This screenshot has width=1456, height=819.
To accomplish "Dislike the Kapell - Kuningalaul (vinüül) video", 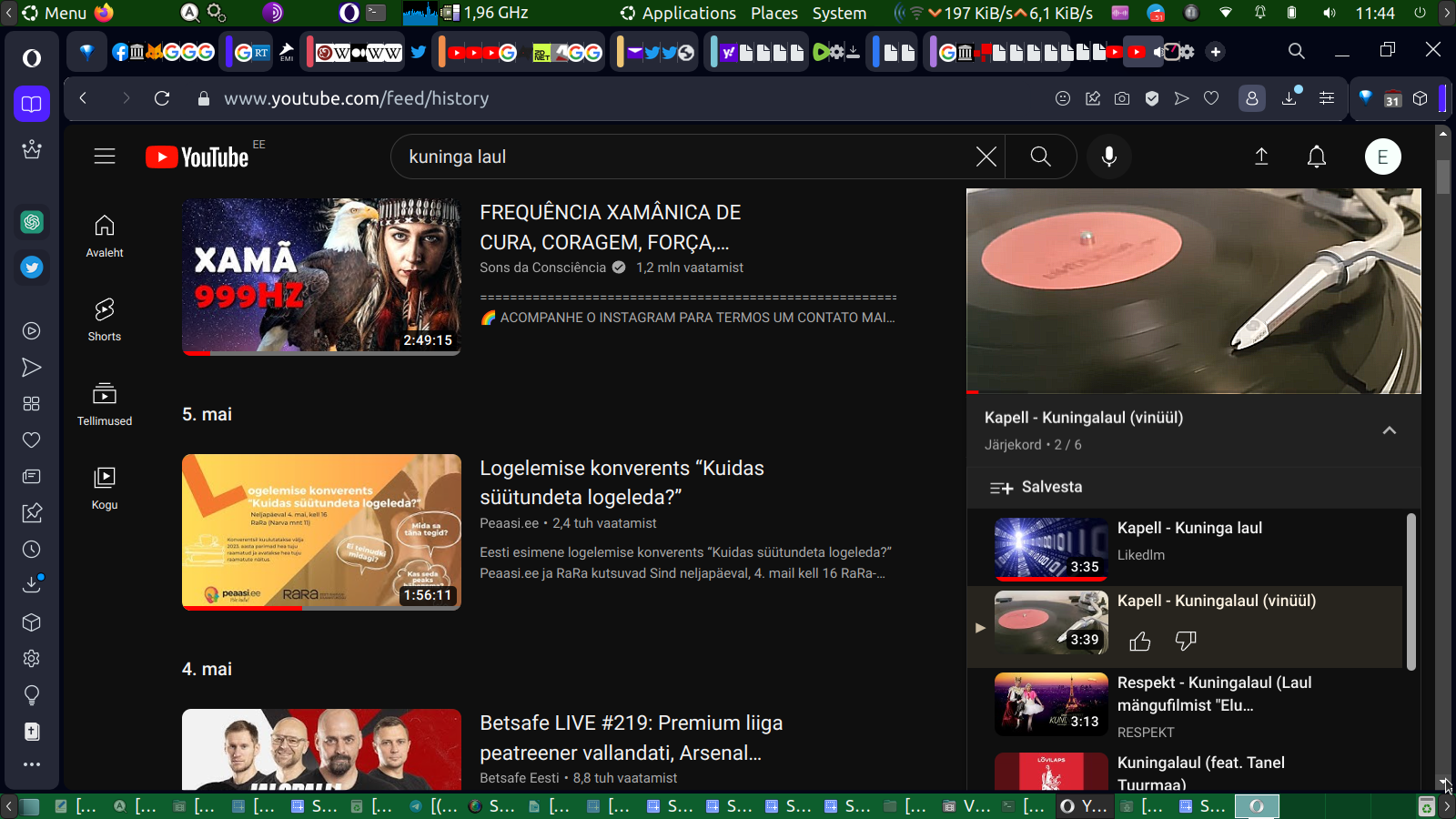I will click(1185, 642).
